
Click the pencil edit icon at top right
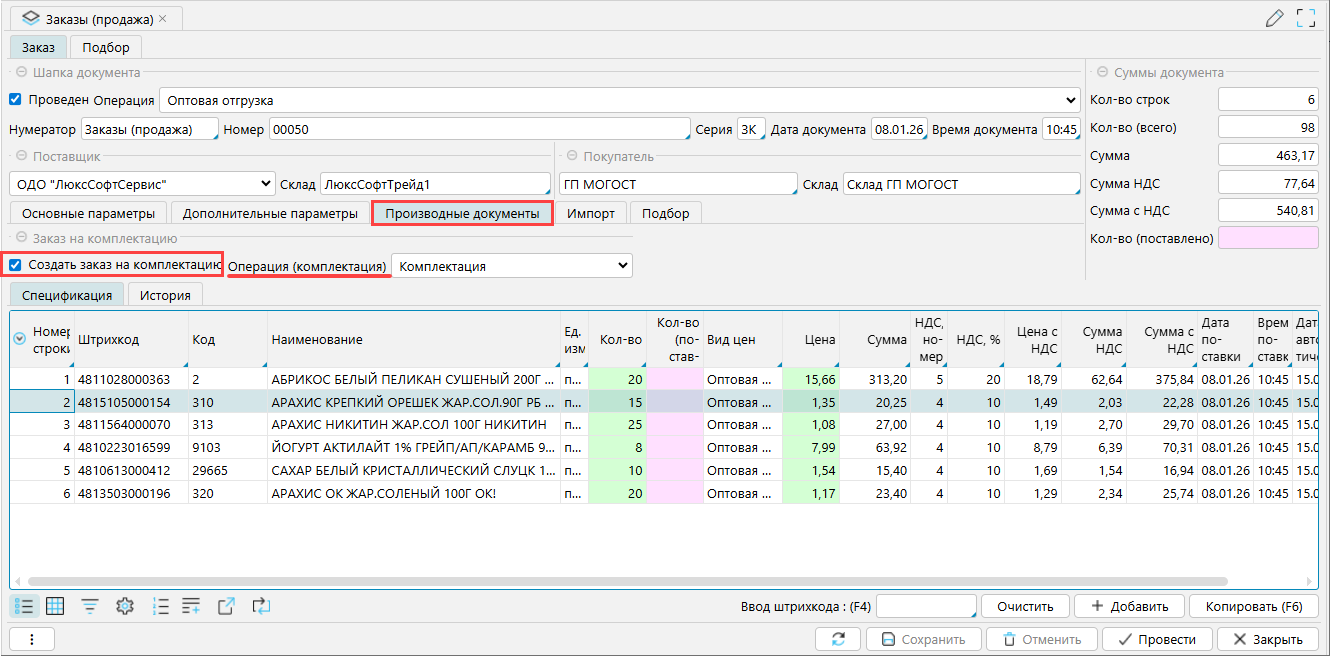pos(1274,18)
